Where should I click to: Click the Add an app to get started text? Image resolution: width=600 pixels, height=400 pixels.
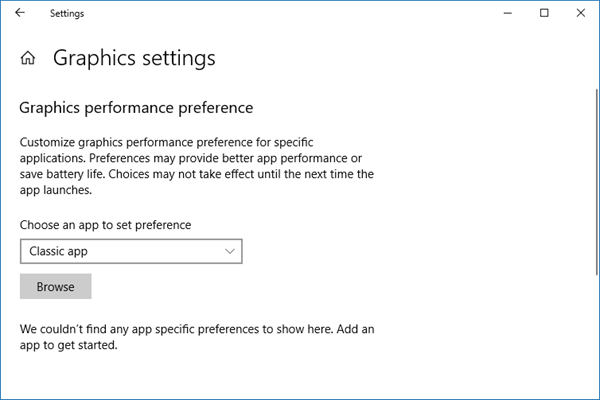pos(69,346)
